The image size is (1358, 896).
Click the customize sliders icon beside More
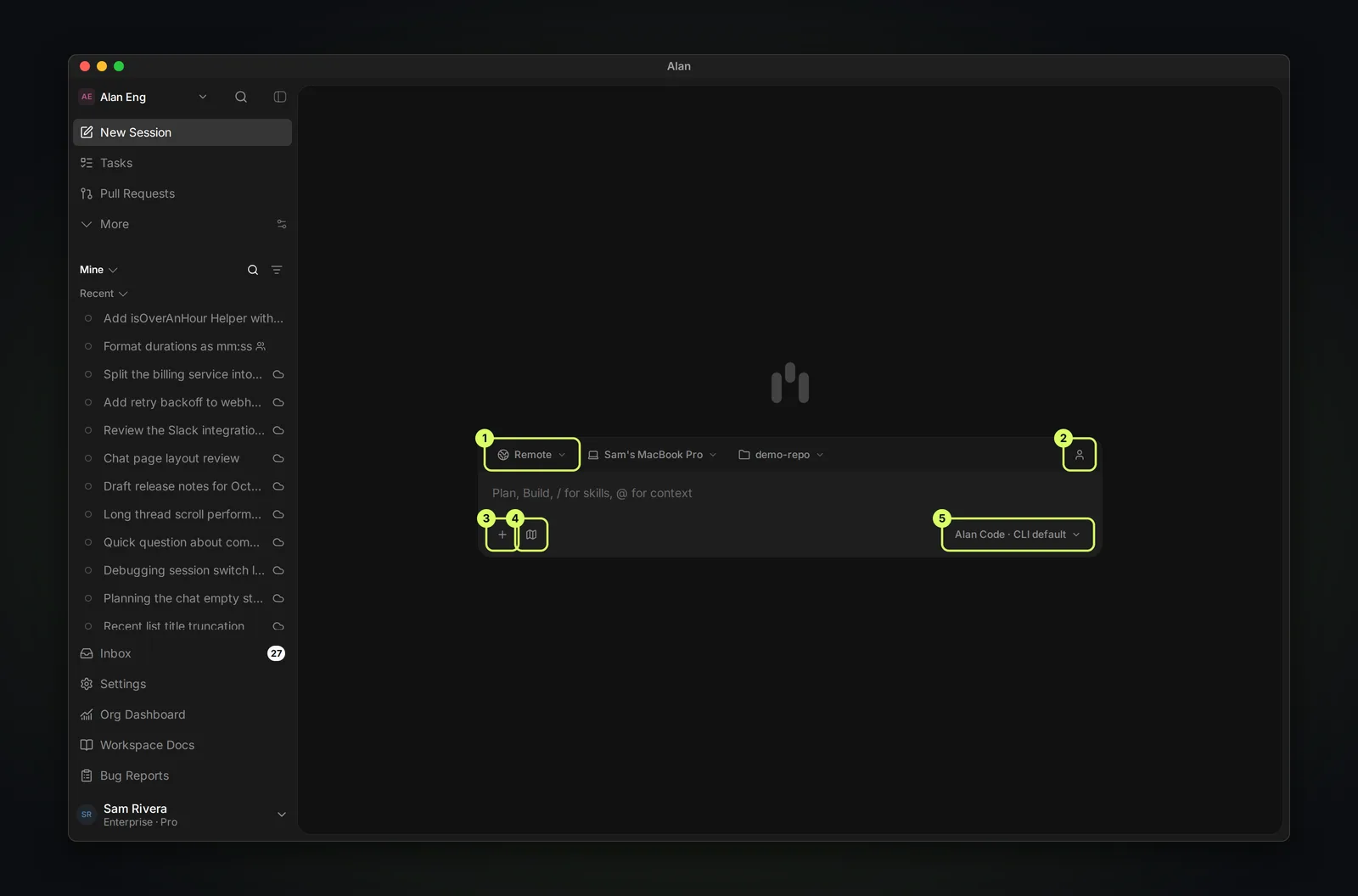(x=282, y=224)
